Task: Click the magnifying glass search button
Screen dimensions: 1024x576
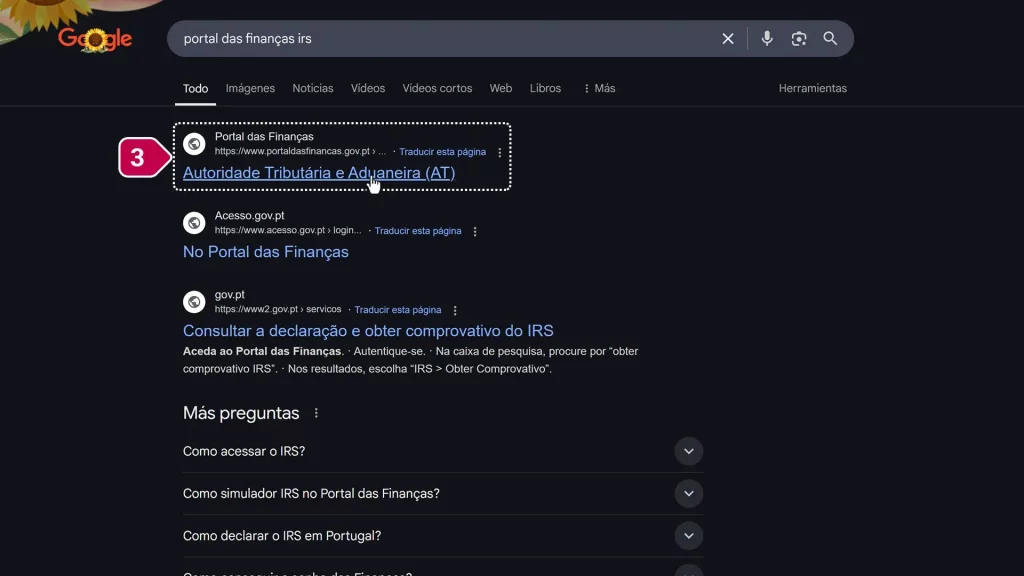Action: pyautogui.click(x=830, y=39)
